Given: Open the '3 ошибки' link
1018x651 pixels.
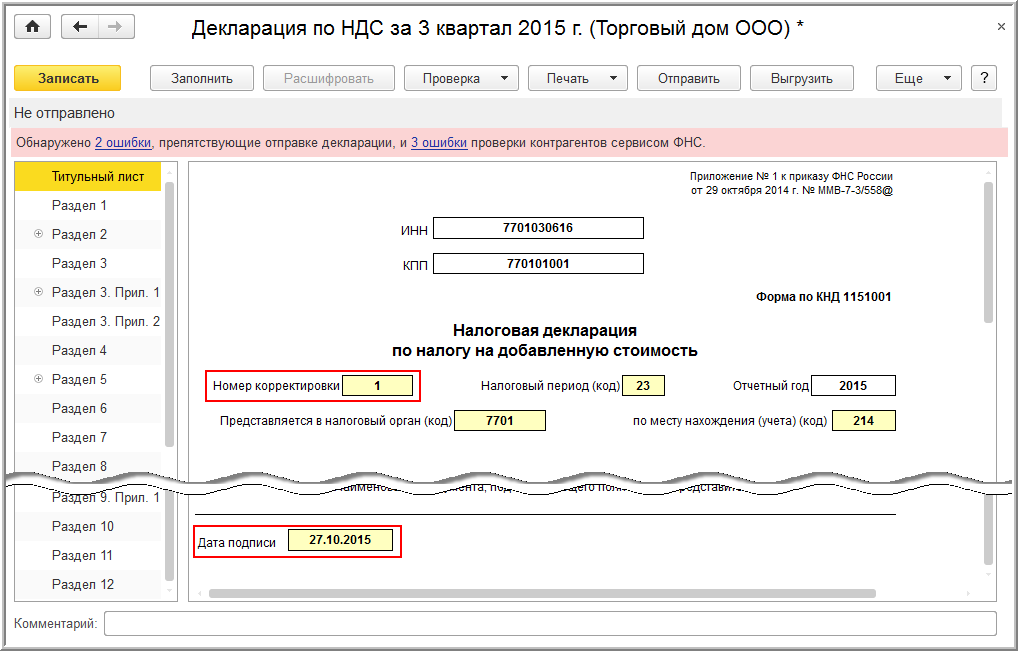Looking at the screenshot, I should tap(439, 143).
